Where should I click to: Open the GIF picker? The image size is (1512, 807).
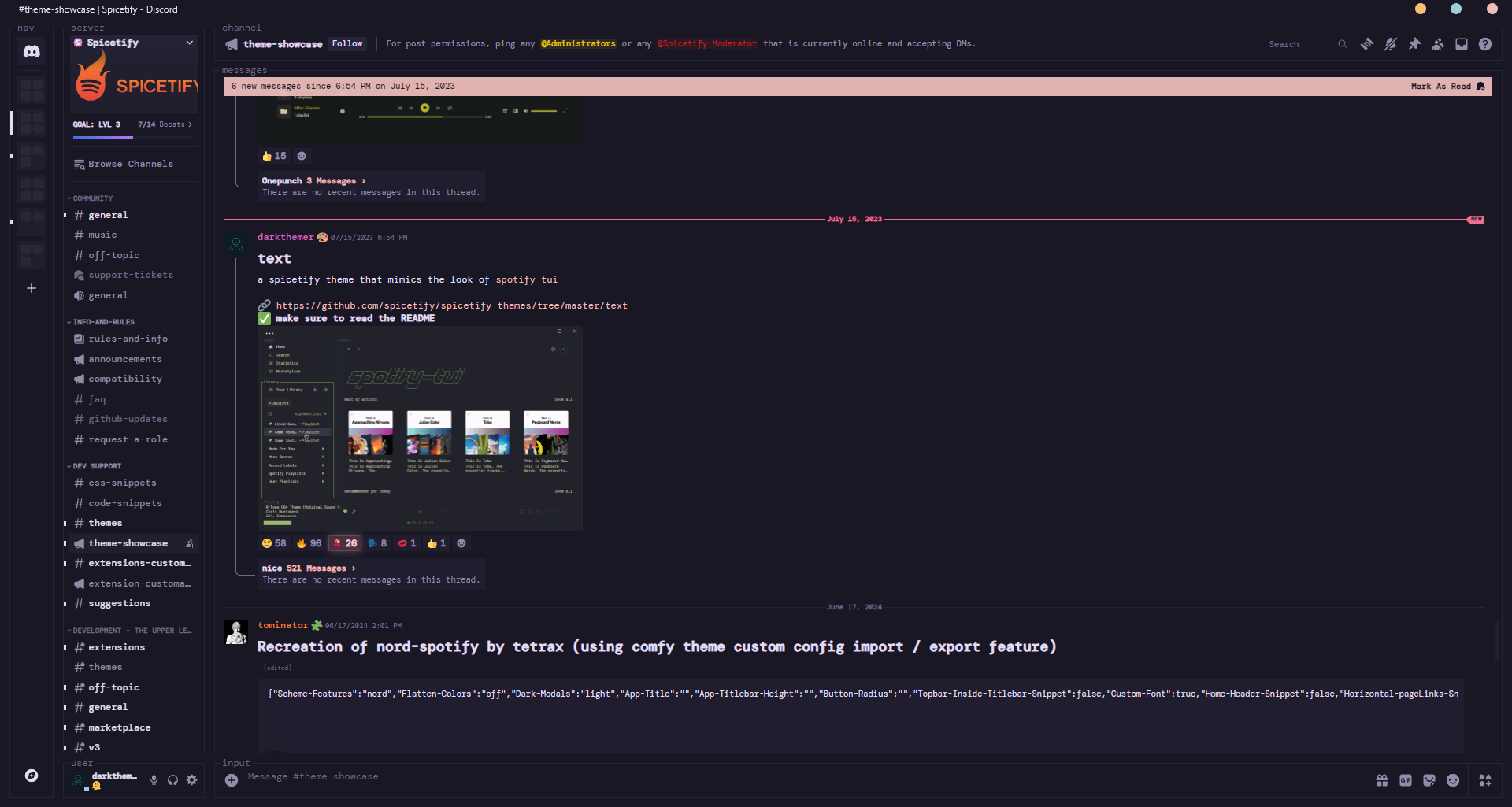coord(1406,780)
